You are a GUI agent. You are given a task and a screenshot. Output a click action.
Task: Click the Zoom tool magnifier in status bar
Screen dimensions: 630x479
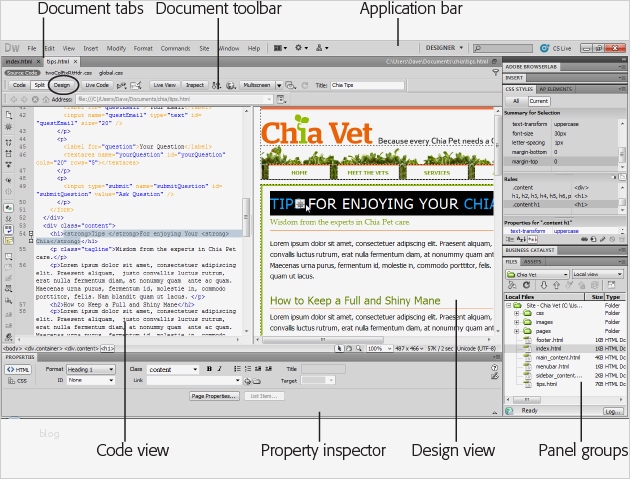click(359, 349)
